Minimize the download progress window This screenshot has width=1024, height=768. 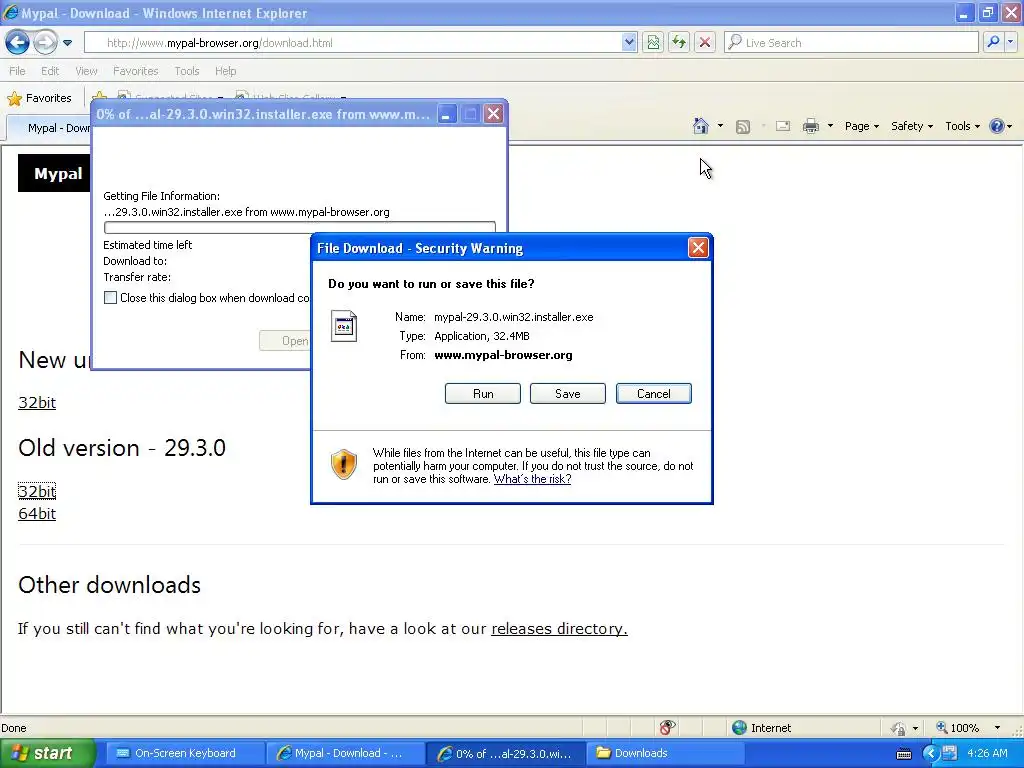pyautogui.click(x=447, y=114)
